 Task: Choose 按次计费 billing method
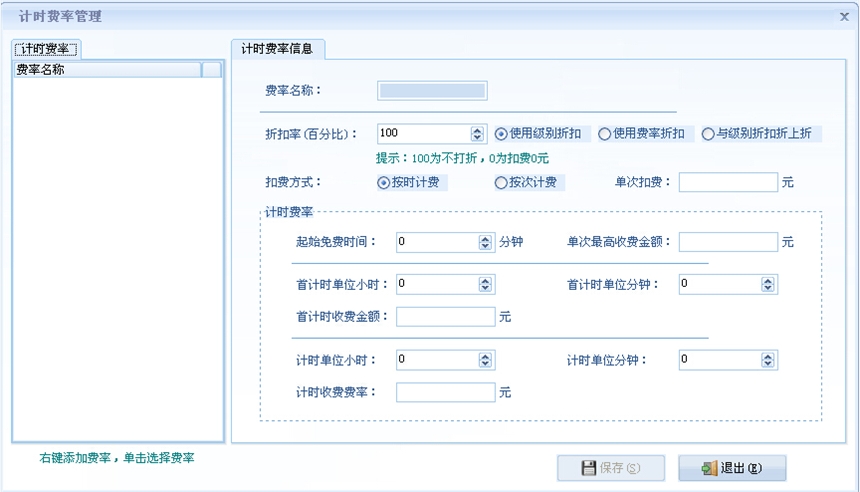tap(501, 183)
